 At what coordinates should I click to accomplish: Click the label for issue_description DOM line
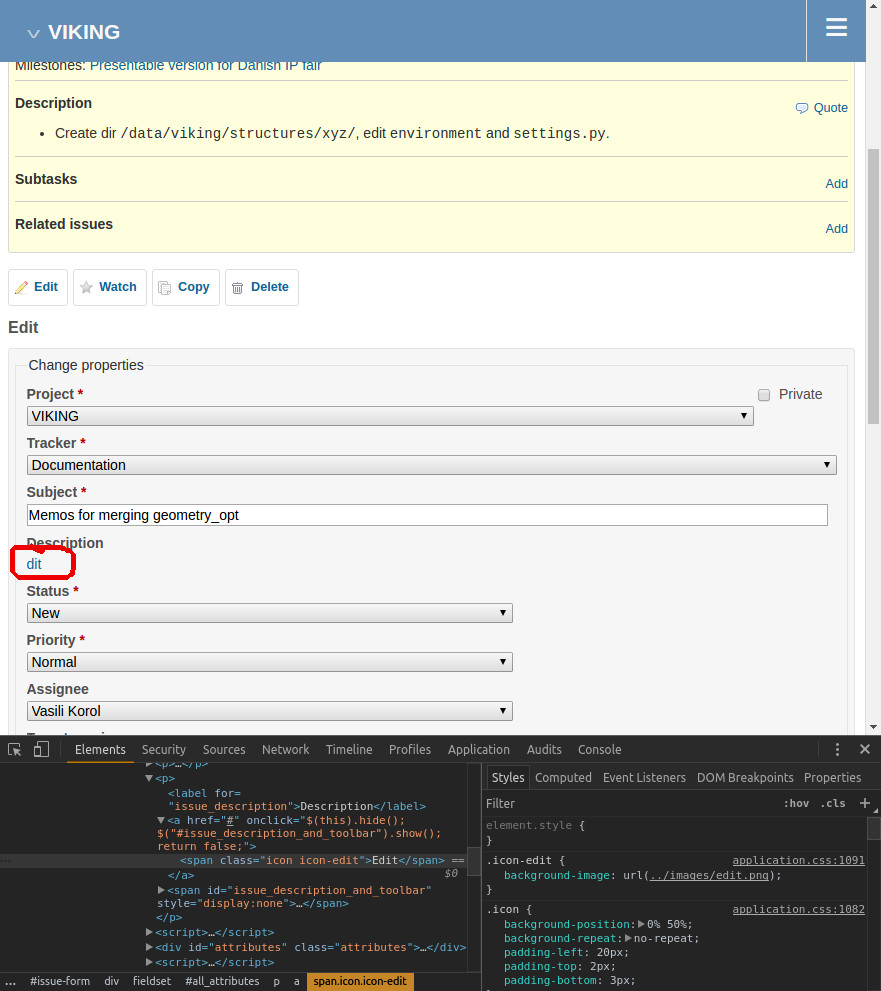click(x=296, y=799)
